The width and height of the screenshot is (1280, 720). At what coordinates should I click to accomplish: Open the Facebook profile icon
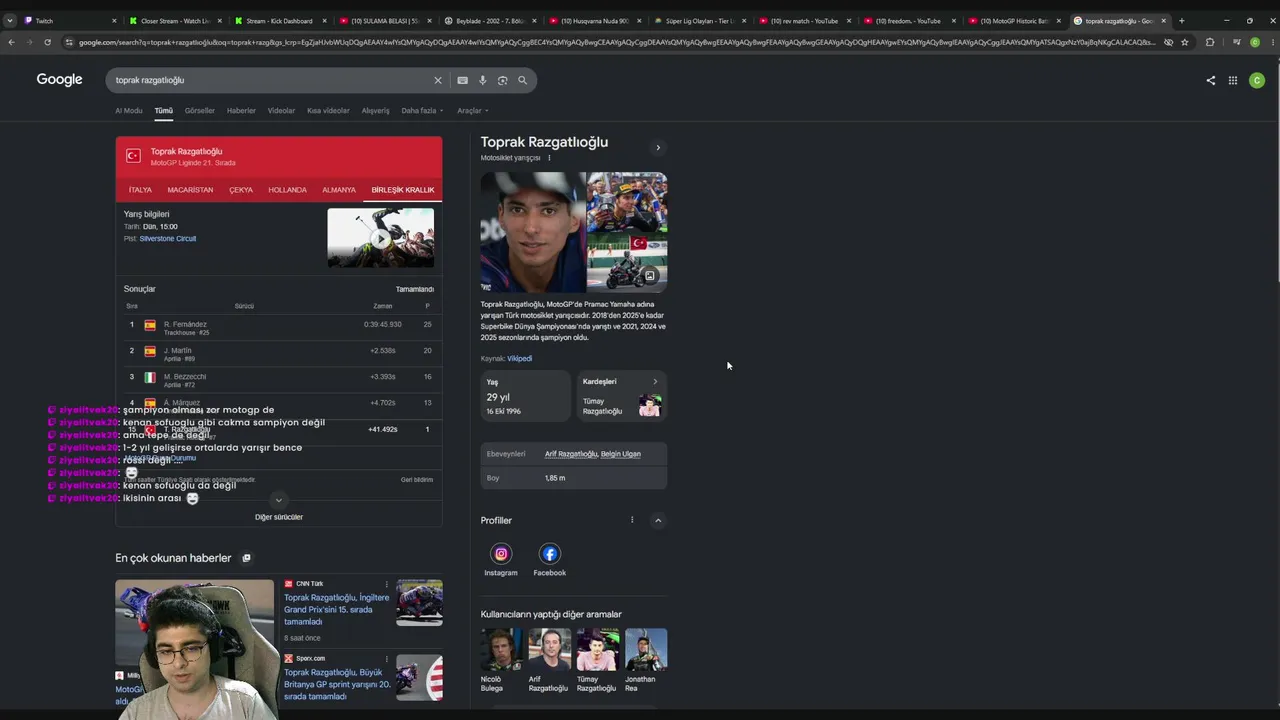[x=549, y=554]
